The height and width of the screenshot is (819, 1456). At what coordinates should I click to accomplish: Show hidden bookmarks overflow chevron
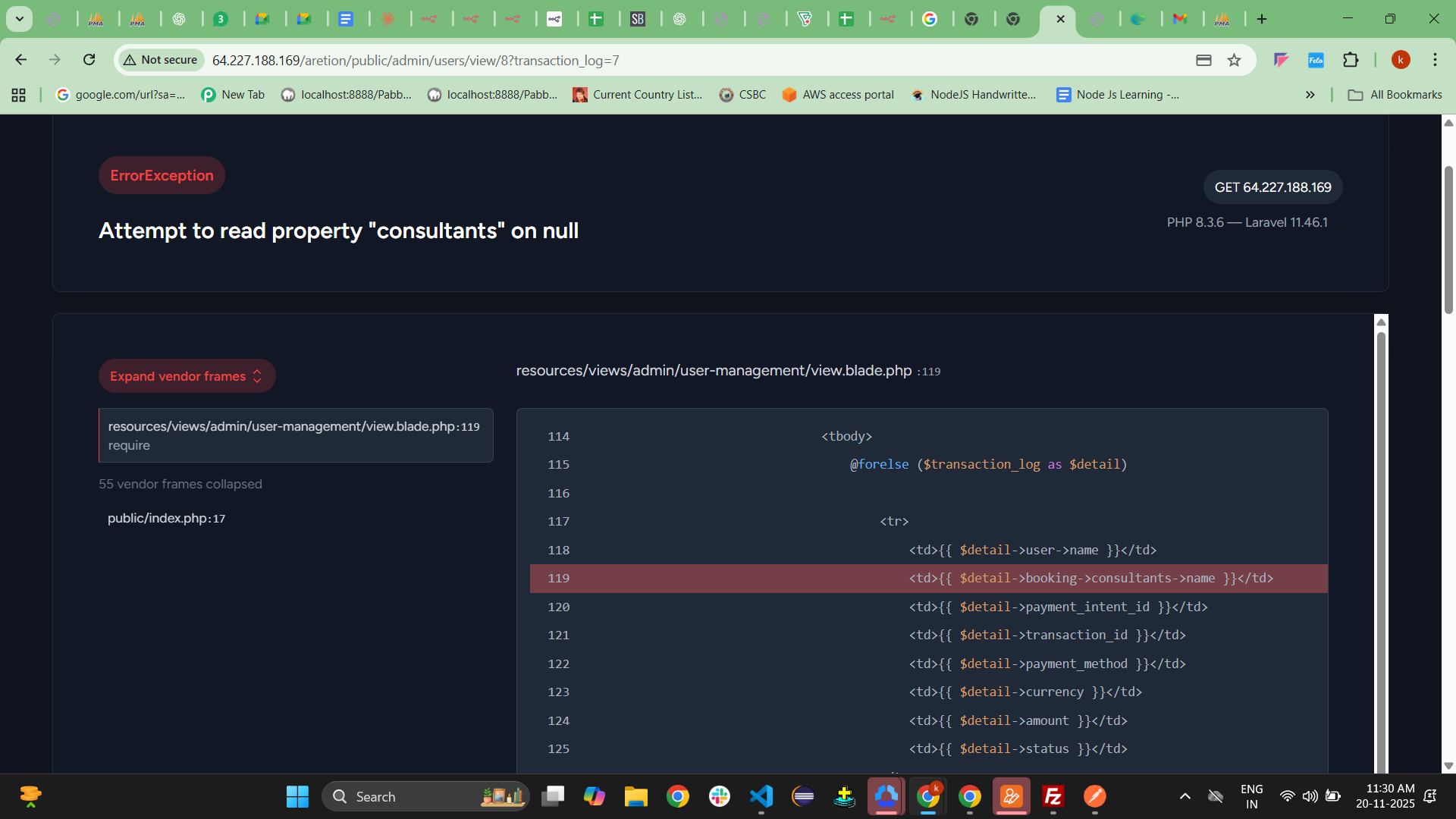click(x=1310, y=95)
